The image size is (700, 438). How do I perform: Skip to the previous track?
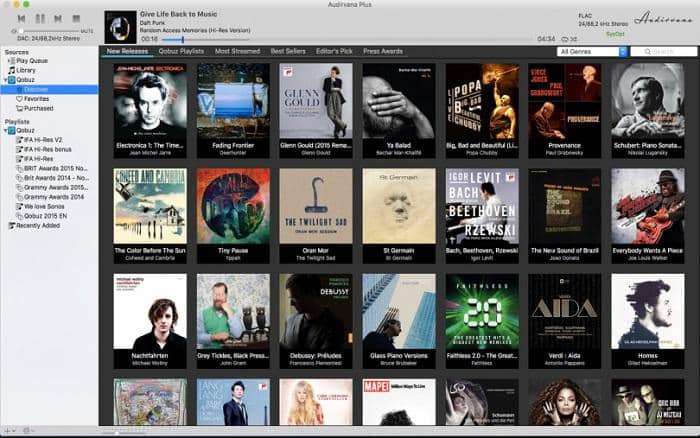pyautogui.click(x=21, y=18)
